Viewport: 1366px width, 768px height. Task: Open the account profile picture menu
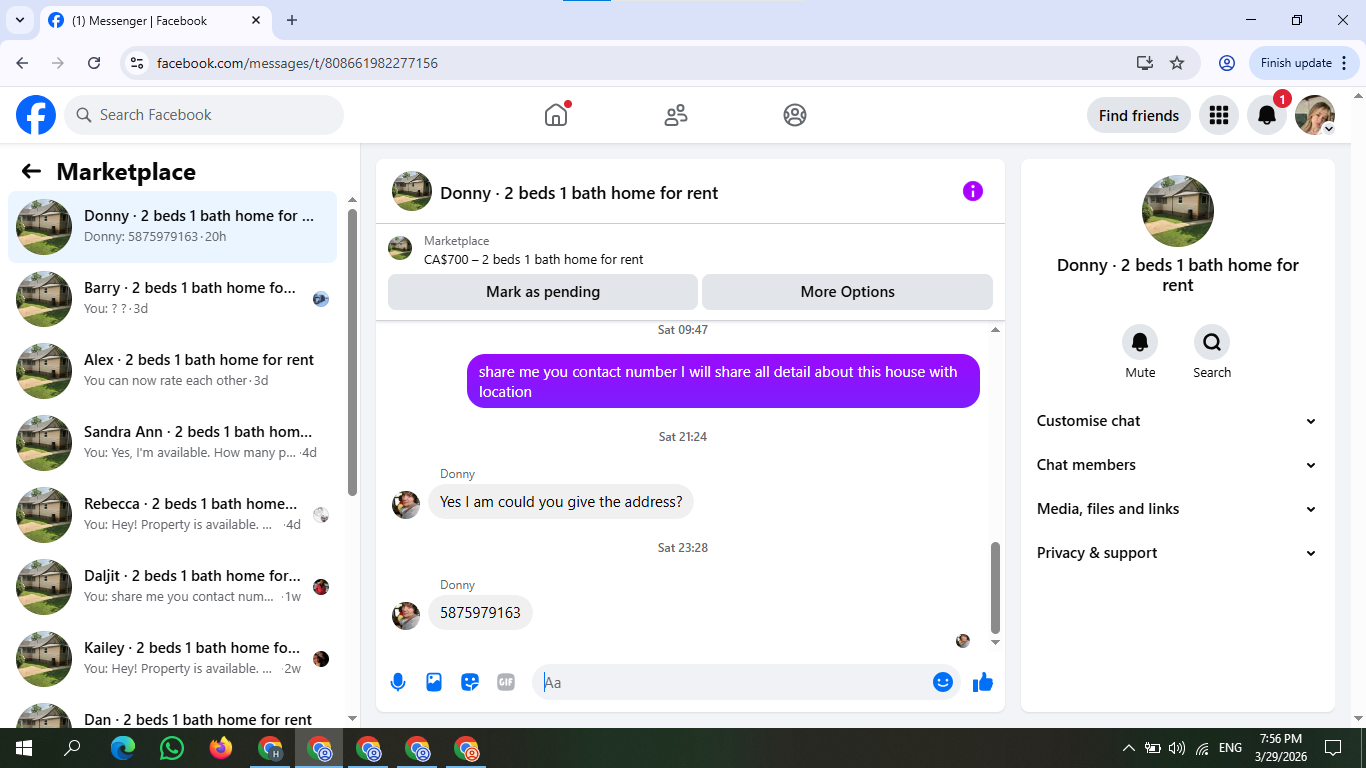[1315, 115]
